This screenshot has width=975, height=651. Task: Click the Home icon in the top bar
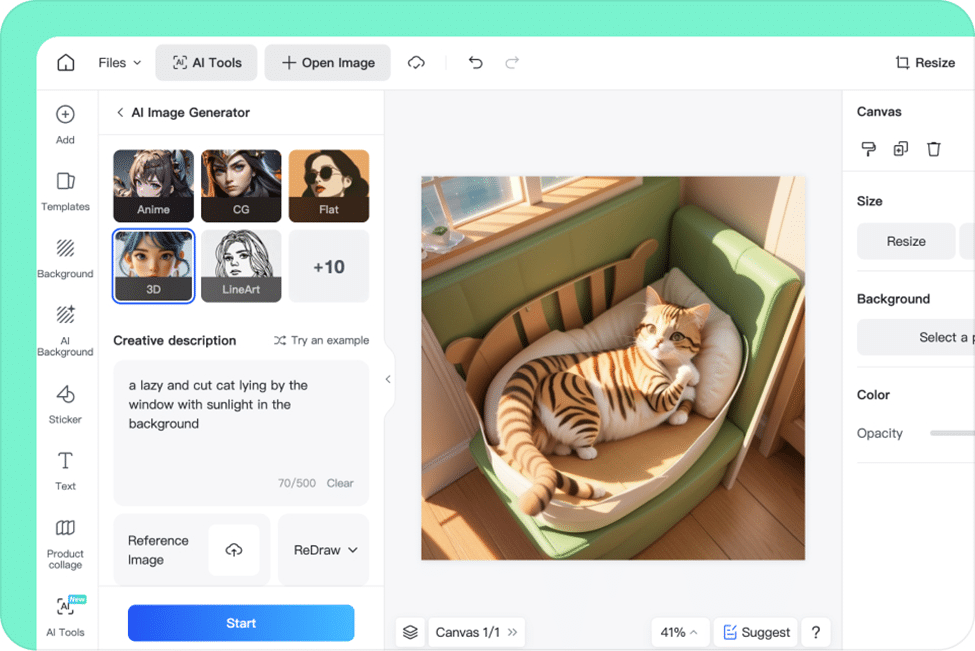[66, 63]
